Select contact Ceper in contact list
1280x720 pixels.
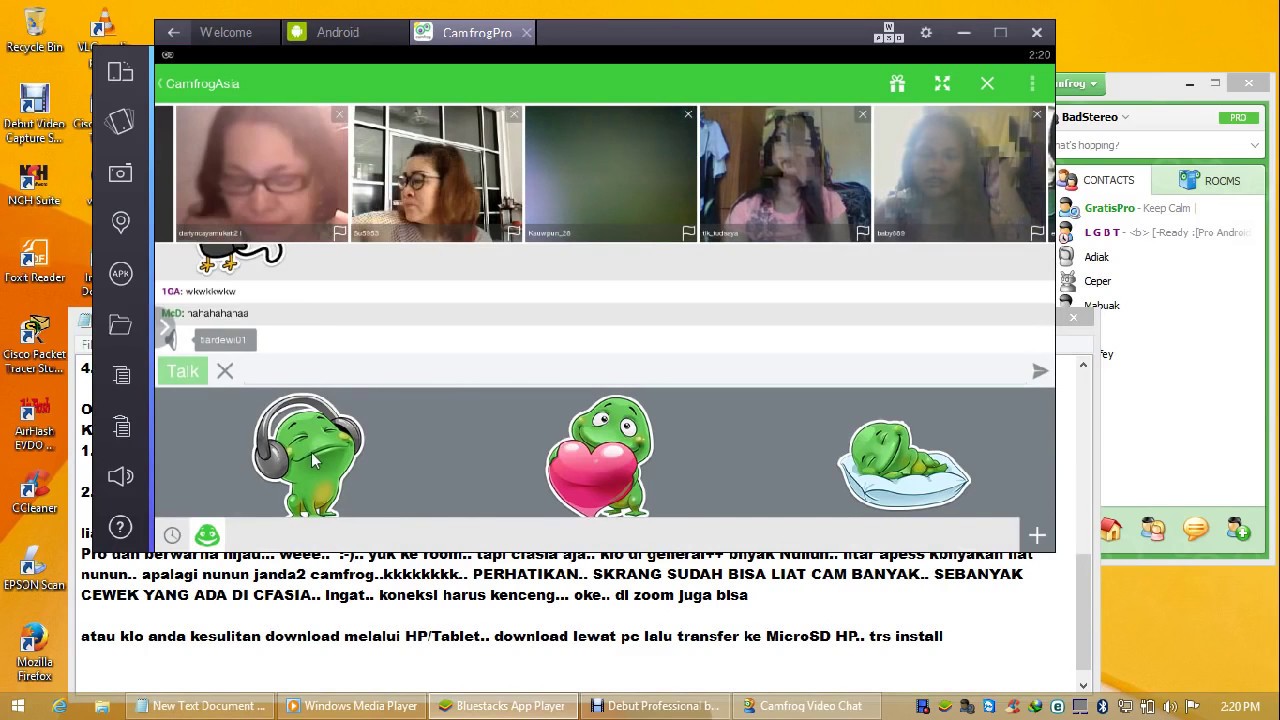click(x=1160, y=281)
